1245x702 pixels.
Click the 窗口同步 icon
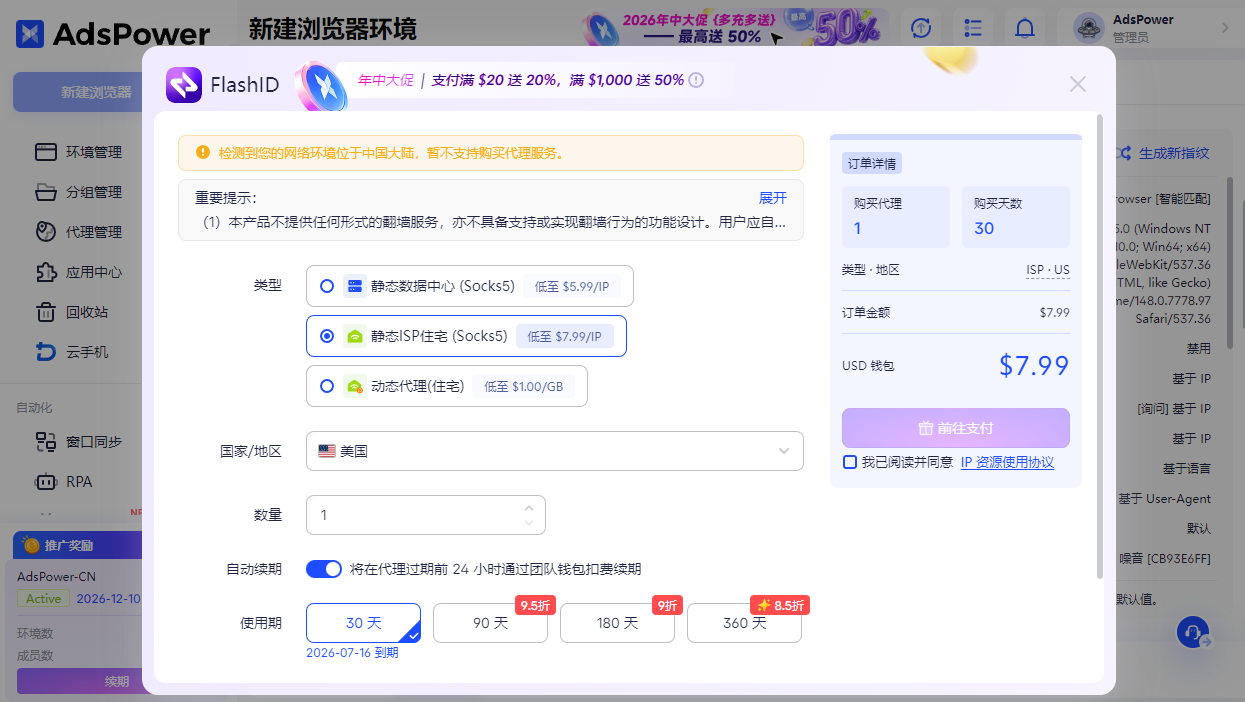(x=46, y=441)
